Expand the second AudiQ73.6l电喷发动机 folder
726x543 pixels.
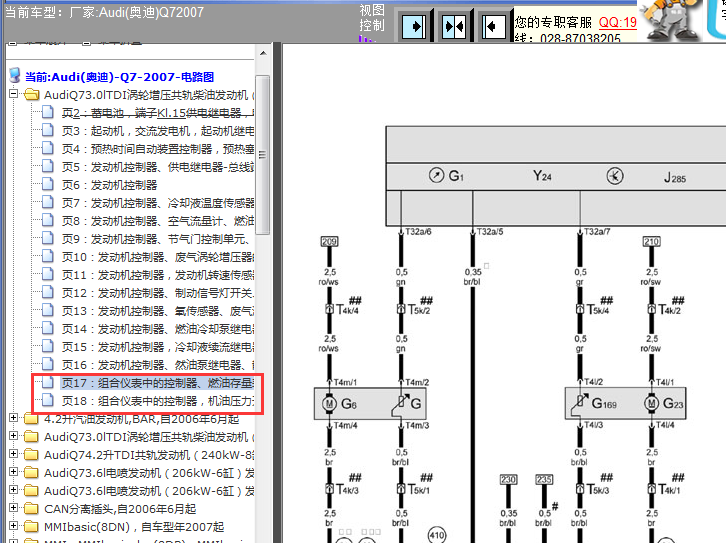pyautogui.click(x=13, y=490)
